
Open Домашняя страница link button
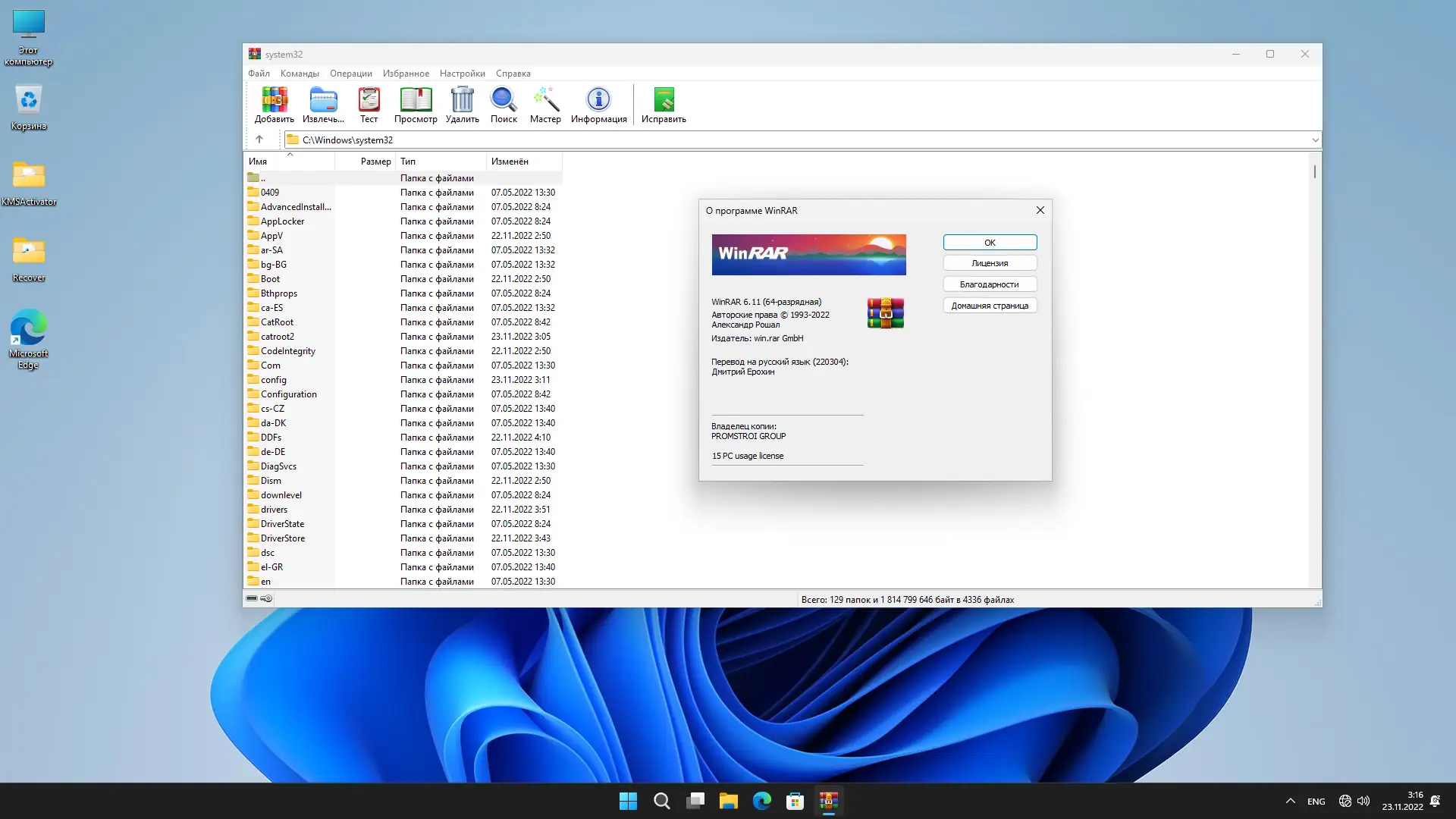tap(990, 306)
